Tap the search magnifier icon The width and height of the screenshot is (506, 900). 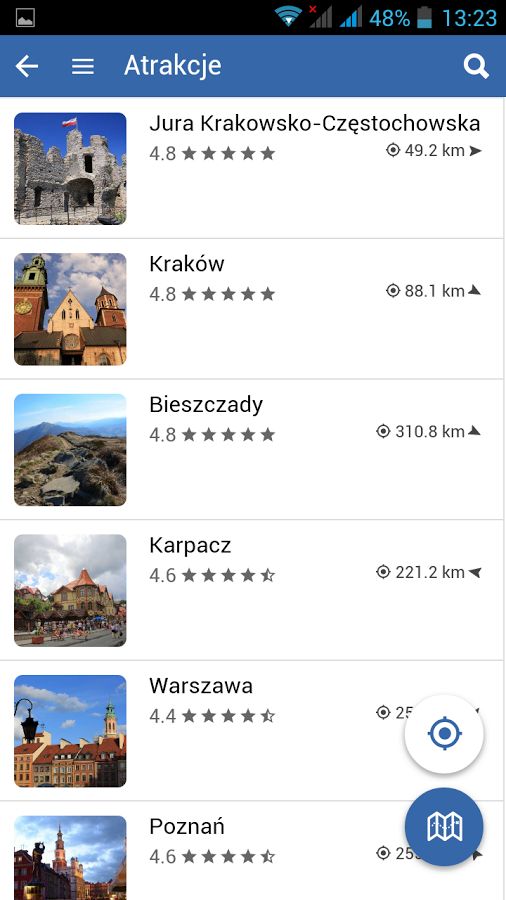coord(476,67)
